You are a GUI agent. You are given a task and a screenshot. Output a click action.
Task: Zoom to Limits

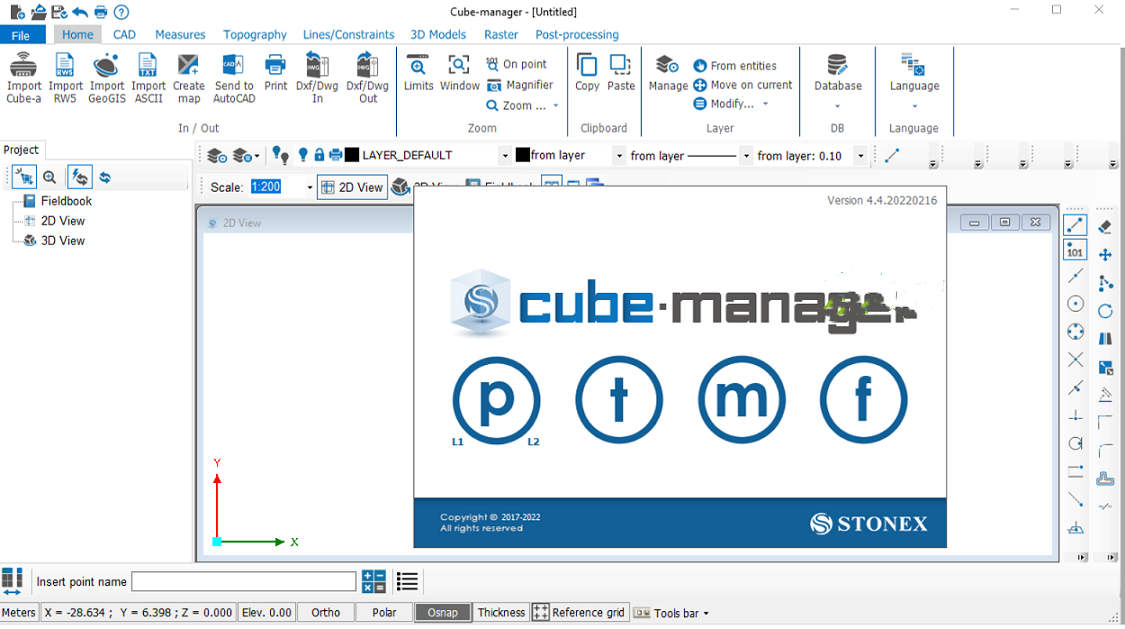click(418, 72)
